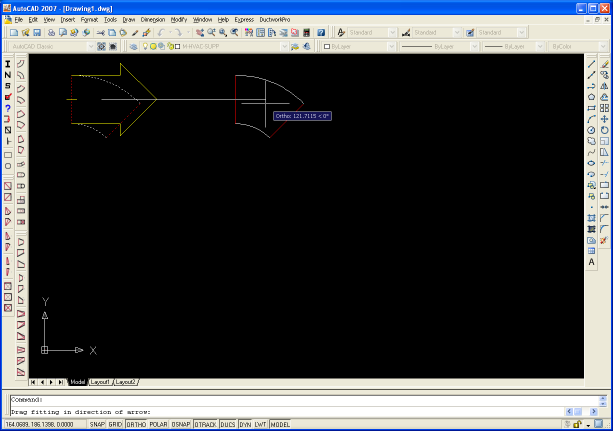Open the dimension style Standard dropdown
613x431 pixels.
click(x=457, y=32)
